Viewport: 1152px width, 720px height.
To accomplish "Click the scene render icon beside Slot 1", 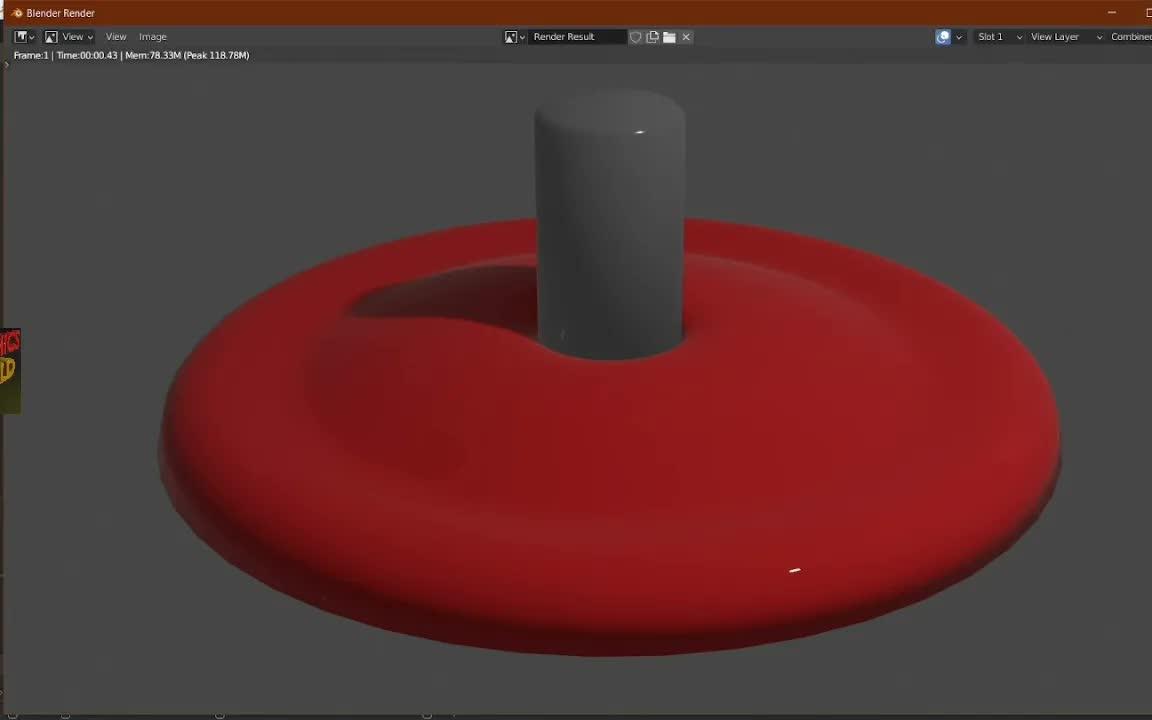I will click(x=943, y=36).
